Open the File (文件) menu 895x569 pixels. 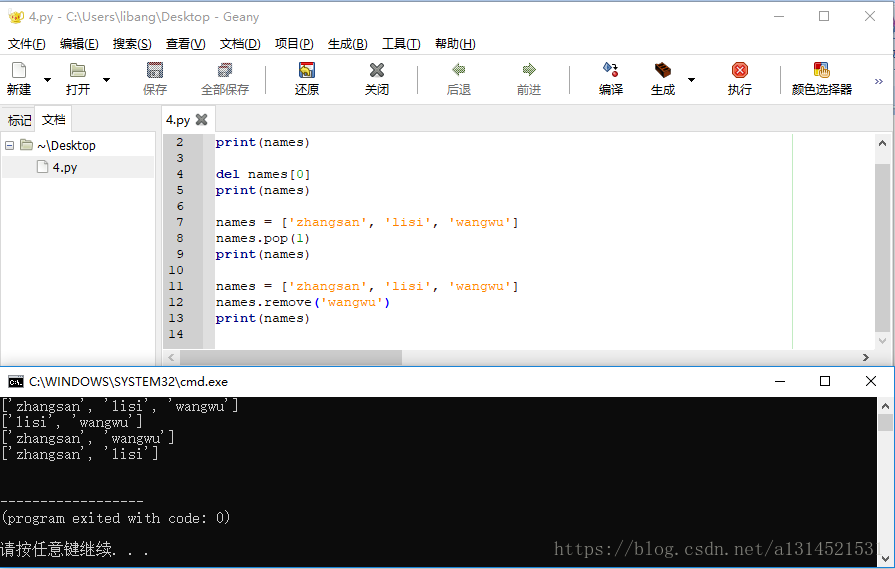pyautogui.click(x=26, y=44)
